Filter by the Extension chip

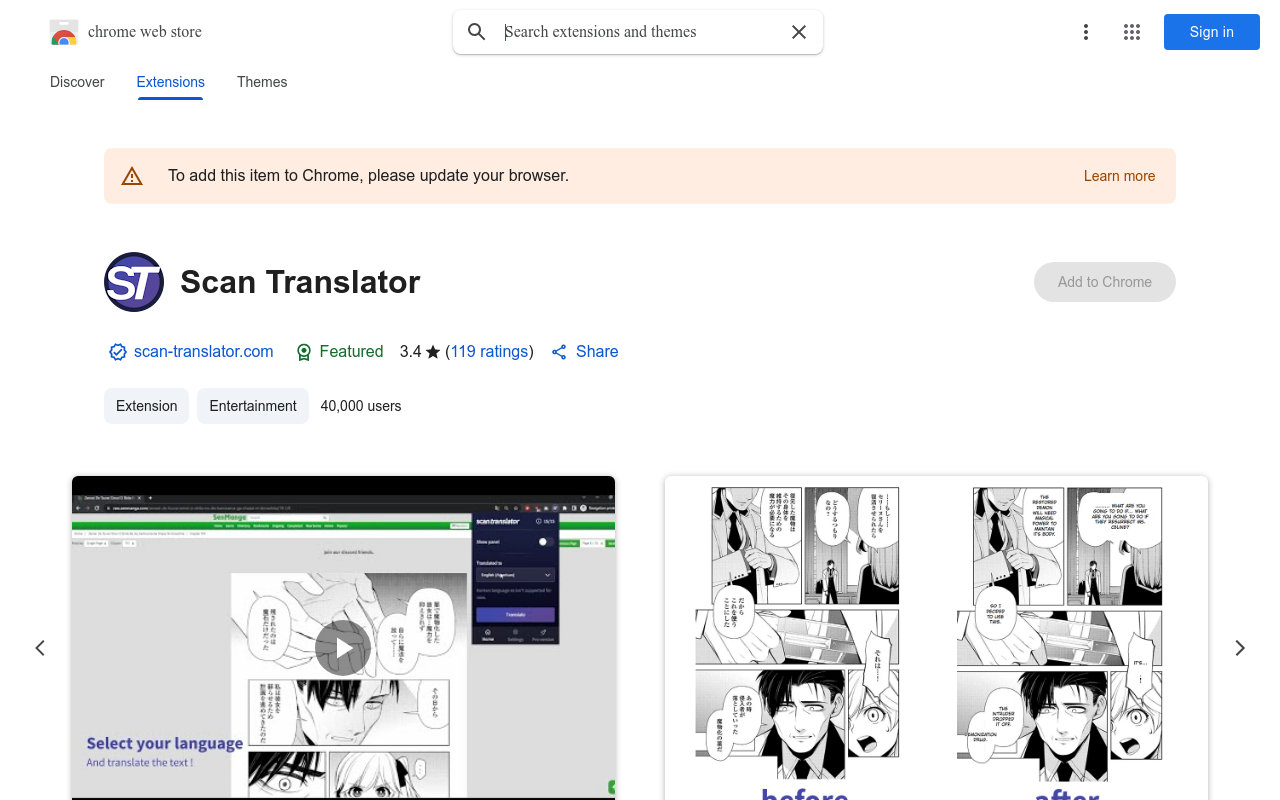click(x=146, y=406)
